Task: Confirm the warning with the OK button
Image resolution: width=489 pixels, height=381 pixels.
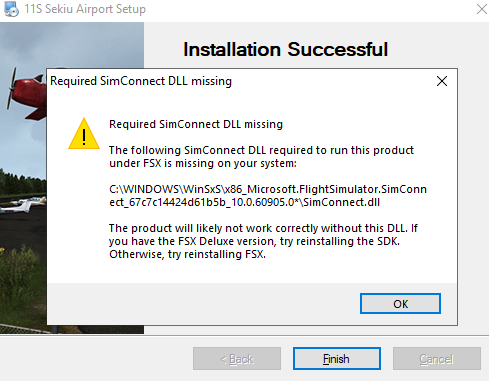Action: [400, 304]
